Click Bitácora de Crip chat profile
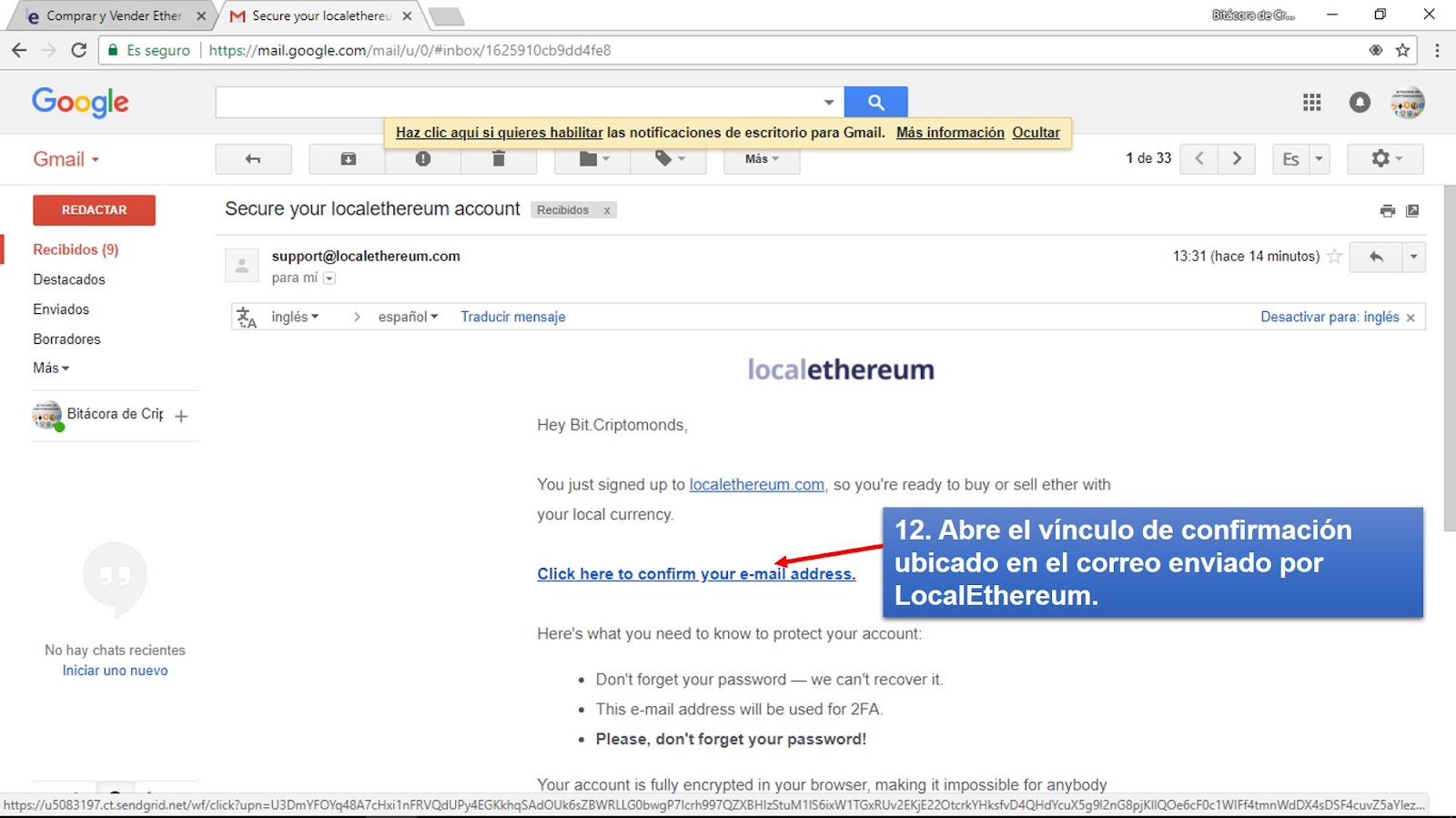This screenshot has height=818, width=1456. pos(98,415)
